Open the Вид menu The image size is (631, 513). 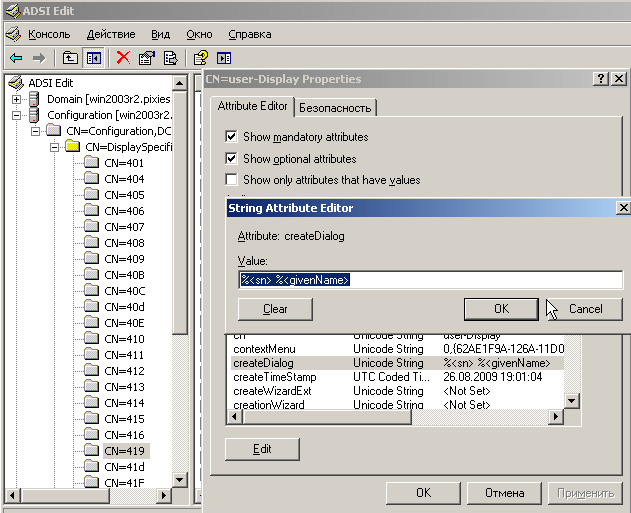click(x=161, y=34)
